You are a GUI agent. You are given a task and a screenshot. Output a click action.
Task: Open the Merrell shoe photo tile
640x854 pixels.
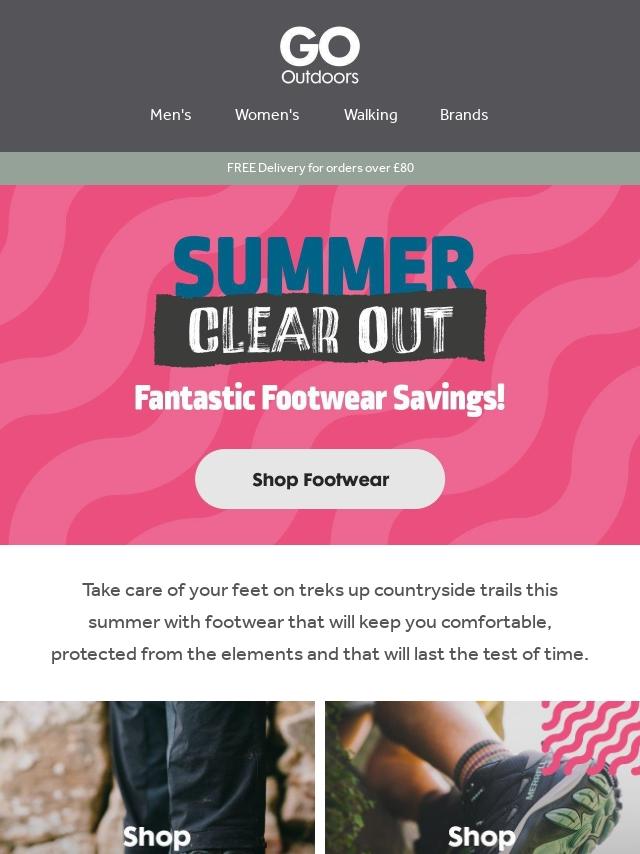tap(483, 777)
